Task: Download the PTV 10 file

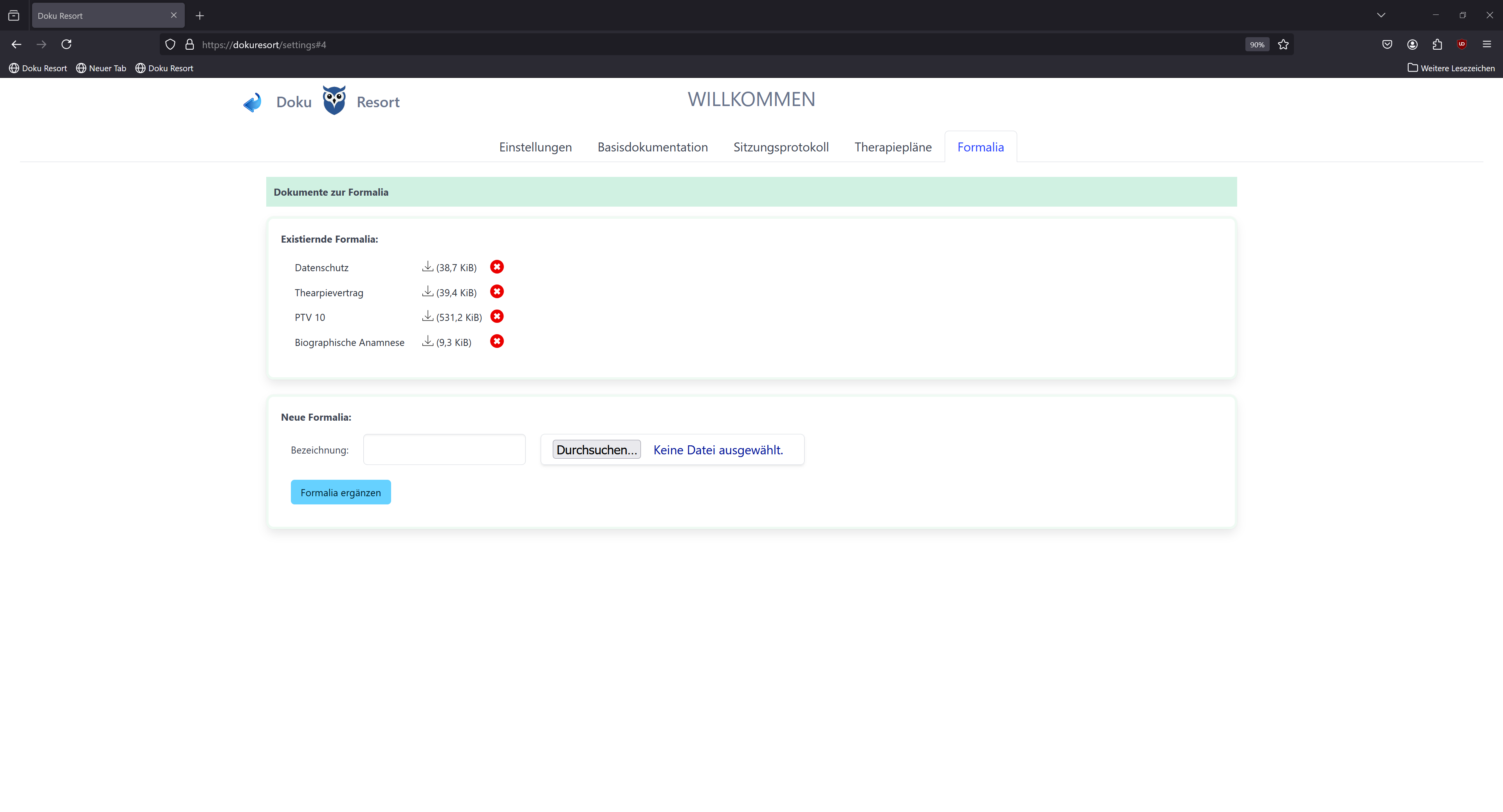Action: (428, 316)
